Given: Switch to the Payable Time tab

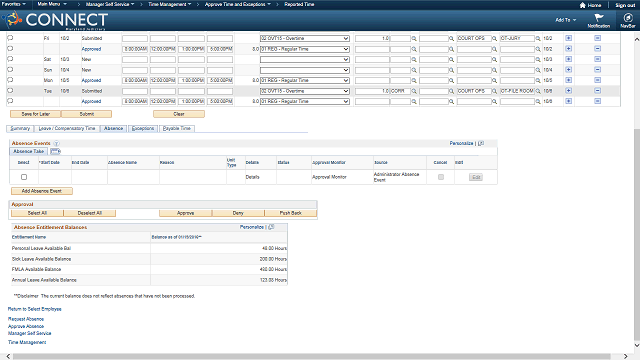Looking at the screenshot, I should pyautogui.click(x=177, y=129).
